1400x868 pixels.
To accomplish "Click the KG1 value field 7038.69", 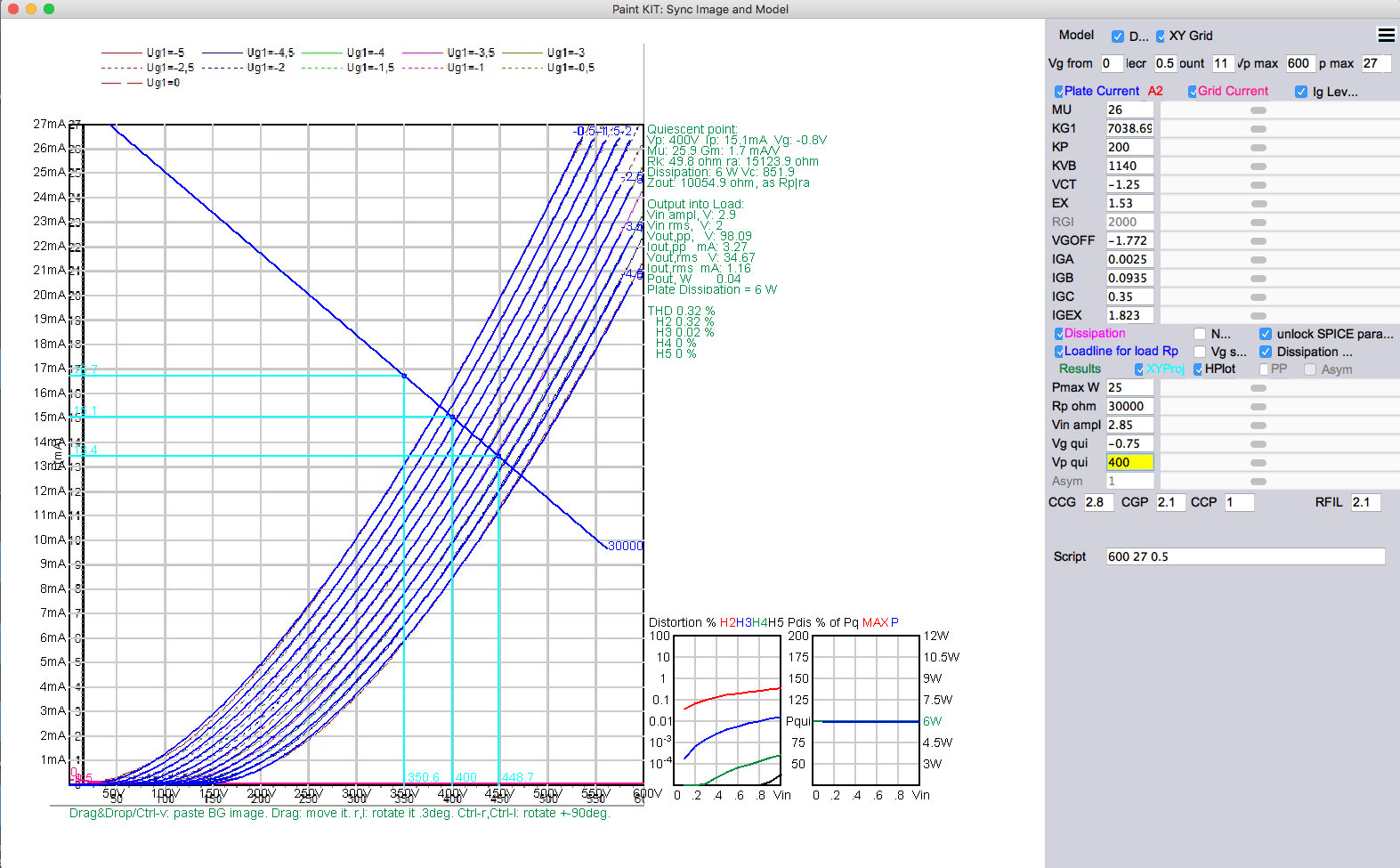I will click(x=1129, y=128).
